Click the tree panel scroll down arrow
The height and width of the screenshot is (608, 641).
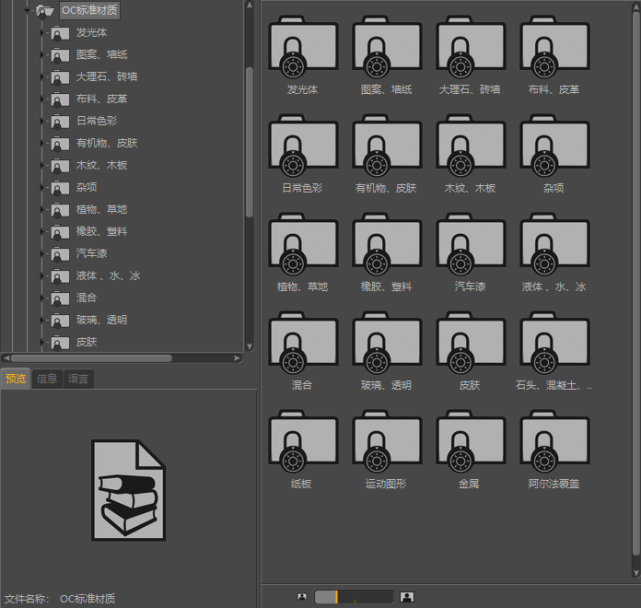click(x=249, y=346)
